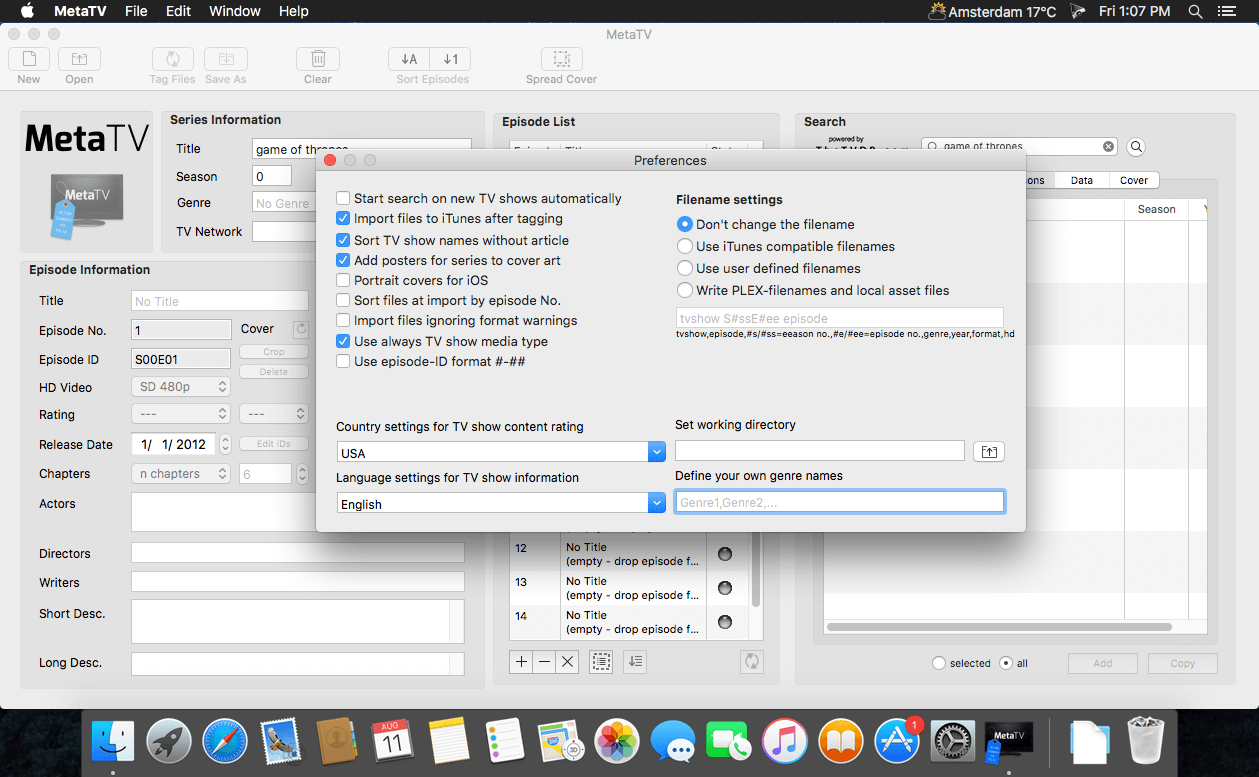
Task: Click the select-all episodes list icon
Action: [x=601, y=662]
